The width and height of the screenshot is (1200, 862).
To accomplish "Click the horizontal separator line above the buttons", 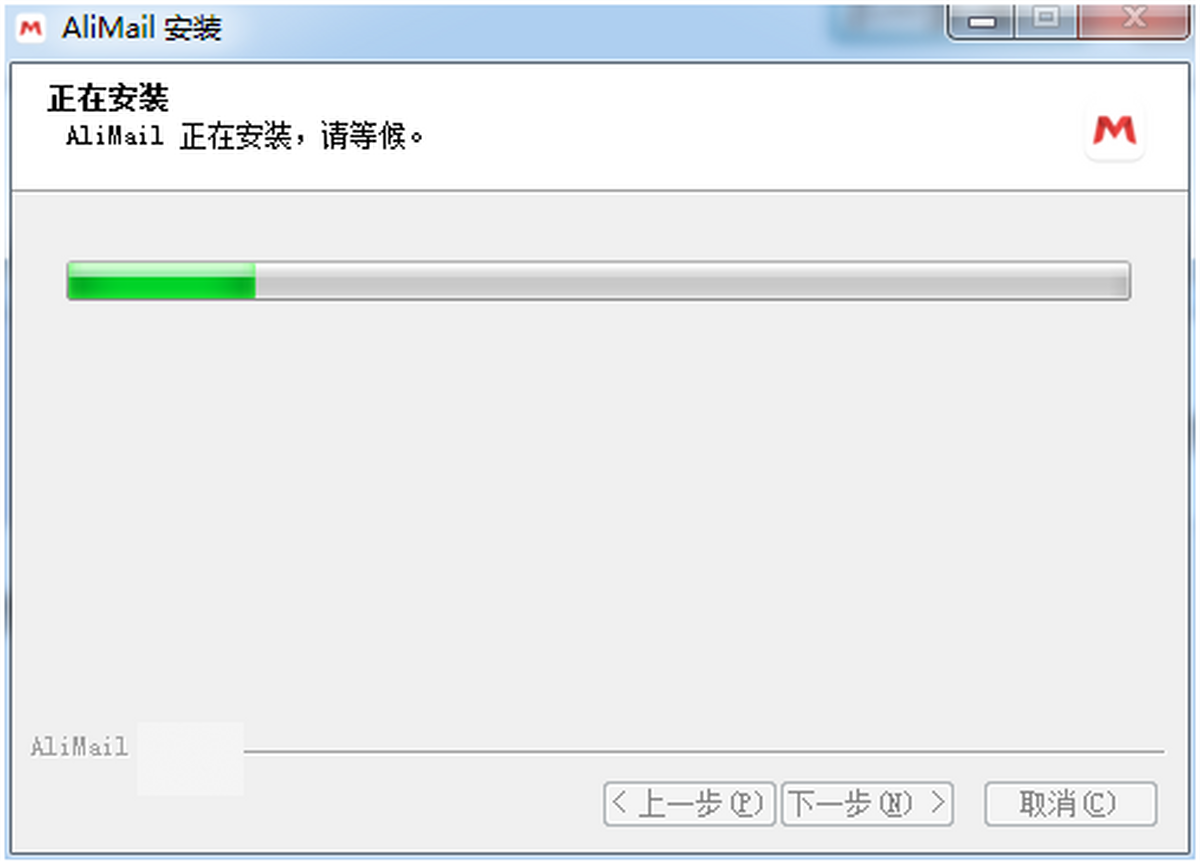I will pos(704,751).
